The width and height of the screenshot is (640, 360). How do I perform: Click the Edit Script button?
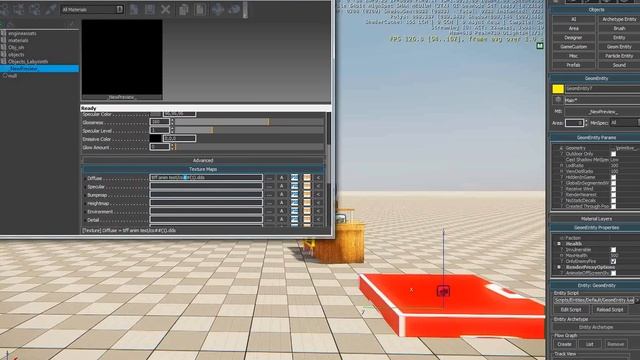click(571, 309)
